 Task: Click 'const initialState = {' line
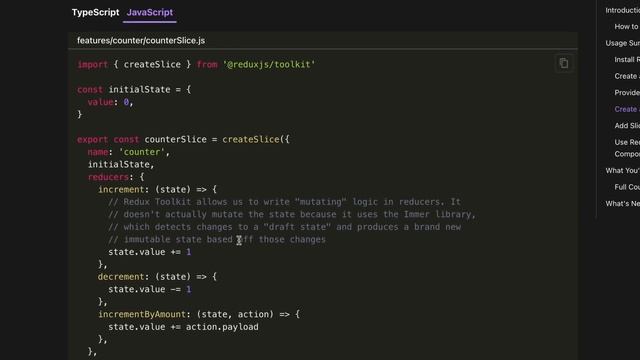coord(134,89)
